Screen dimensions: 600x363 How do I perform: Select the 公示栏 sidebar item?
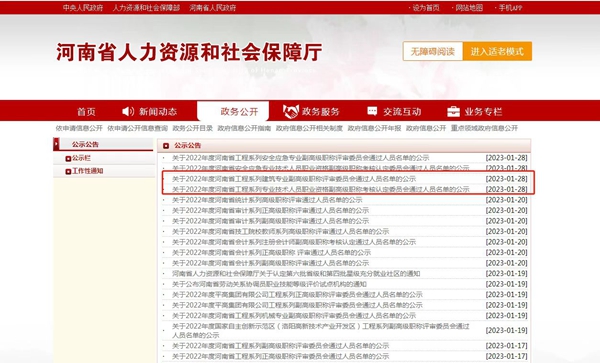[81, 158]
